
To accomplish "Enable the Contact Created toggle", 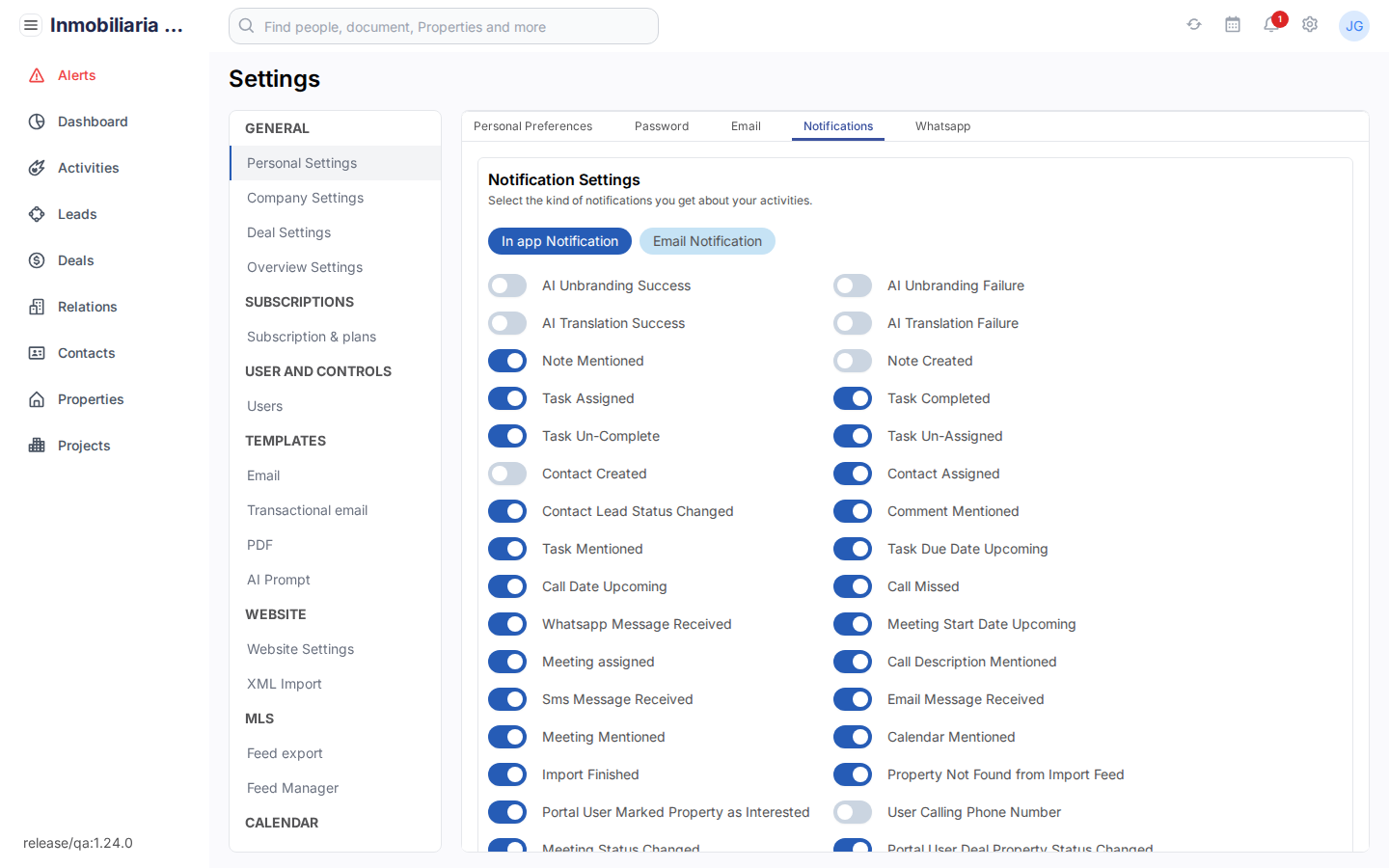I will [x=507, y=474].
